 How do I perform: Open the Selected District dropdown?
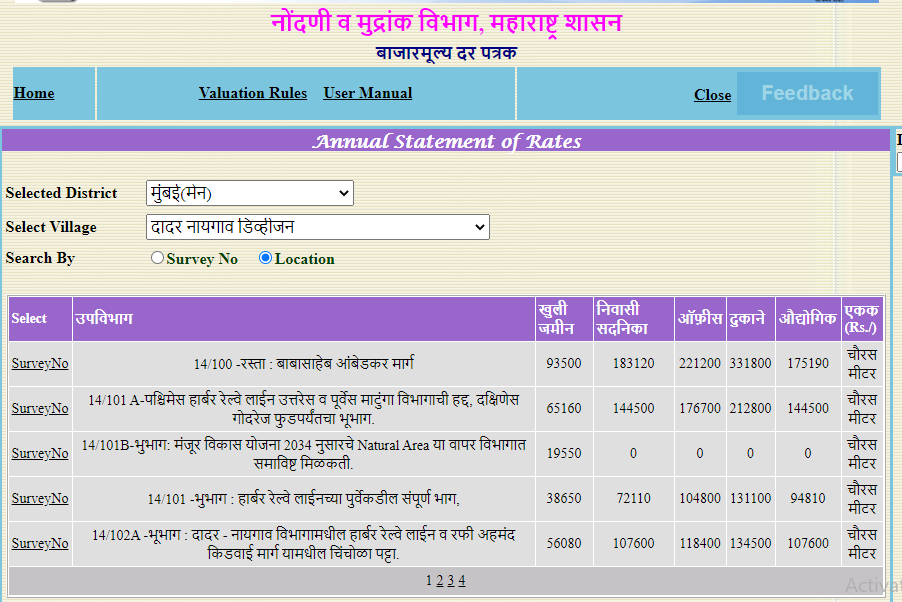[x=250, y=193]
